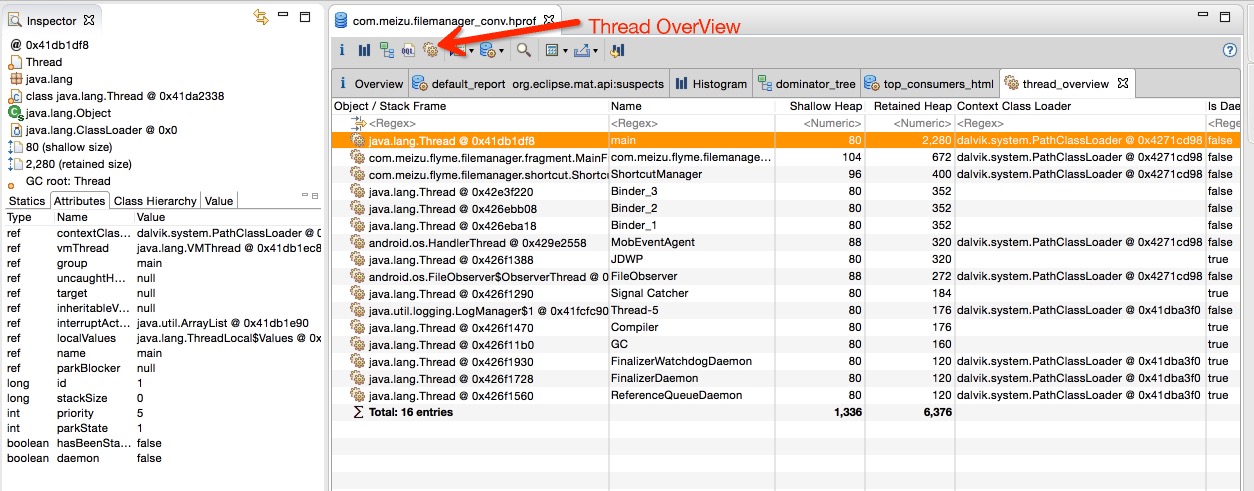
Task: Open the Statics tab in Inspector
Action: pyautogui.click(x=27, y=201)
